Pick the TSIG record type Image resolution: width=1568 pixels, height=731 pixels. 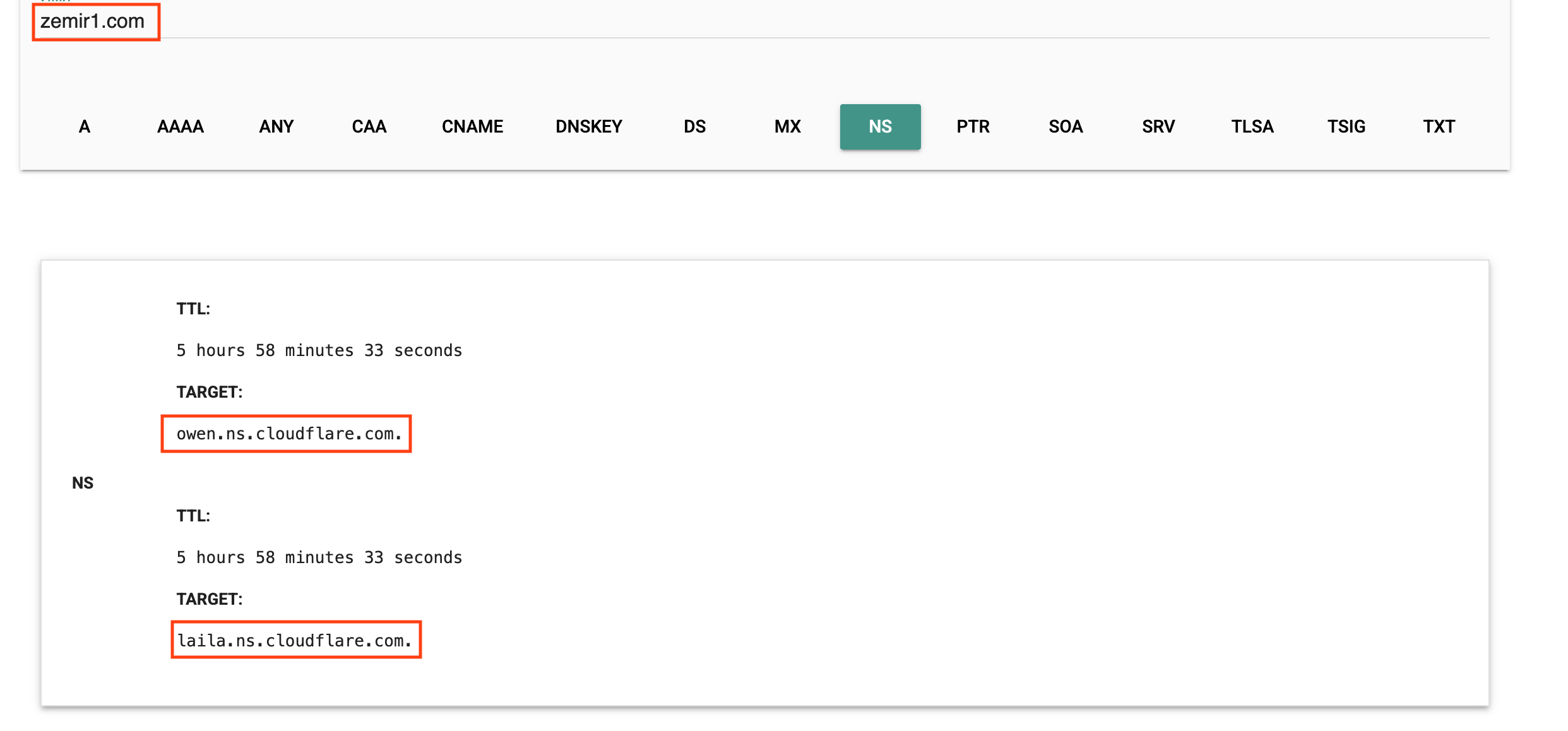click(x=1346, y=127)
